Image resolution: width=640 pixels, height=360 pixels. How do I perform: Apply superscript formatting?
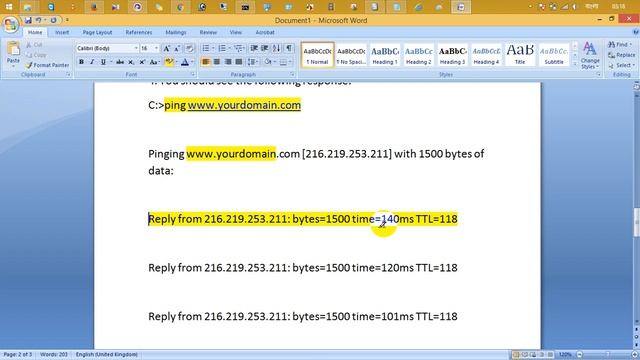142,62
